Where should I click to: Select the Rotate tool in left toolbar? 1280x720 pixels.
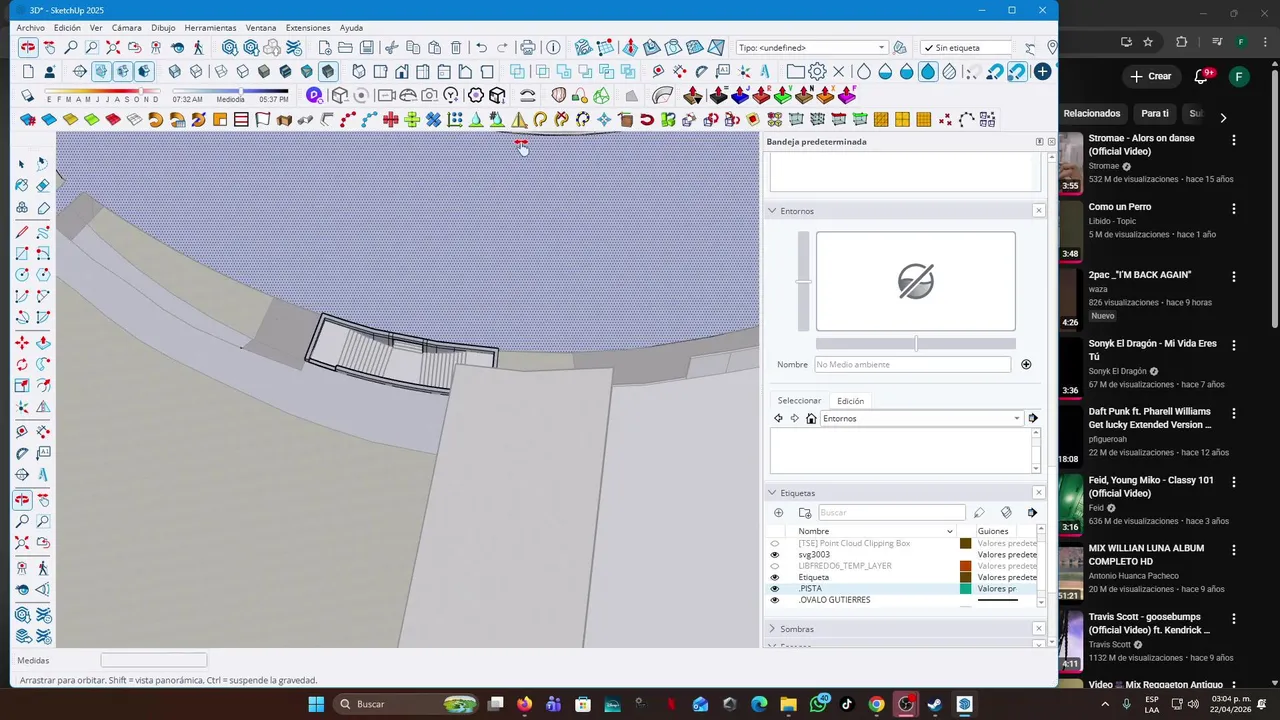pyautogui.click(x=22, y=365)
